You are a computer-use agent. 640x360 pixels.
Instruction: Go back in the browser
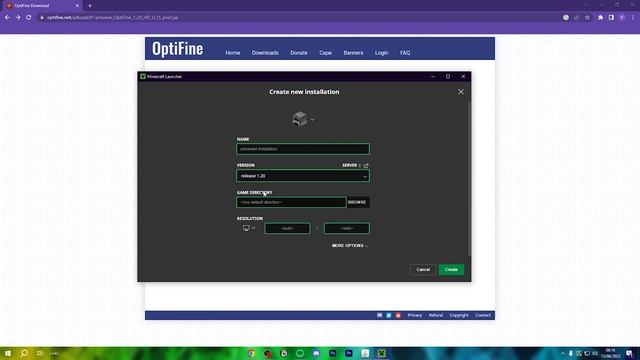7,18
